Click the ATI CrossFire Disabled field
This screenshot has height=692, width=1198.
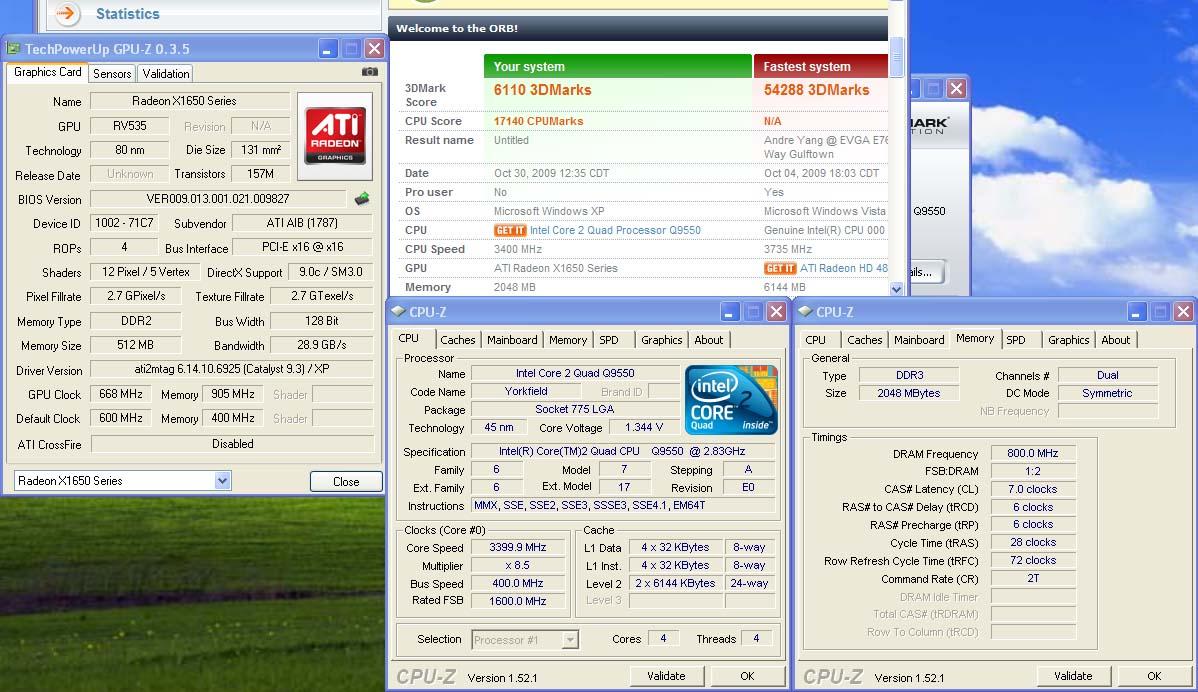[232, 444]
